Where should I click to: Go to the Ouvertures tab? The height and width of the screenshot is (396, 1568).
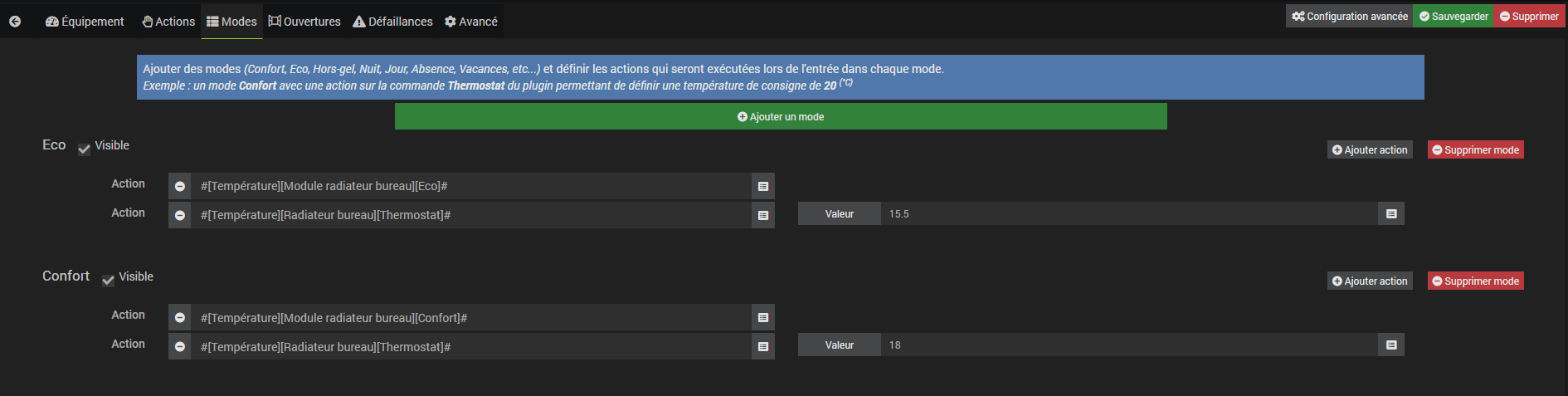point(304,22)
